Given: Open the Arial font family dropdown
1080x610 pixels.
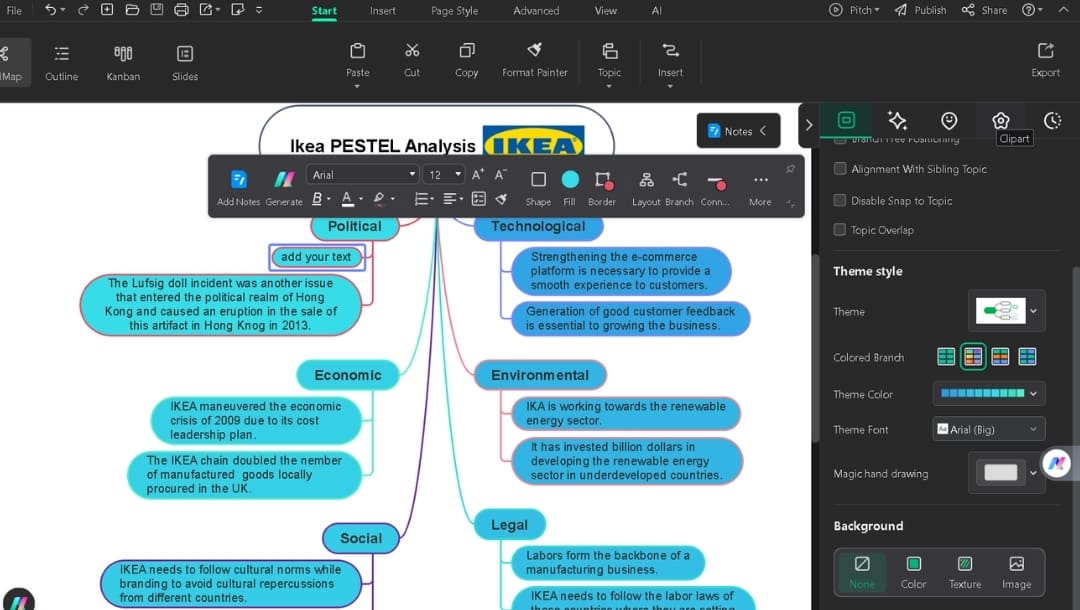Looking at the screenshot, I should click(x=362, y=175).
